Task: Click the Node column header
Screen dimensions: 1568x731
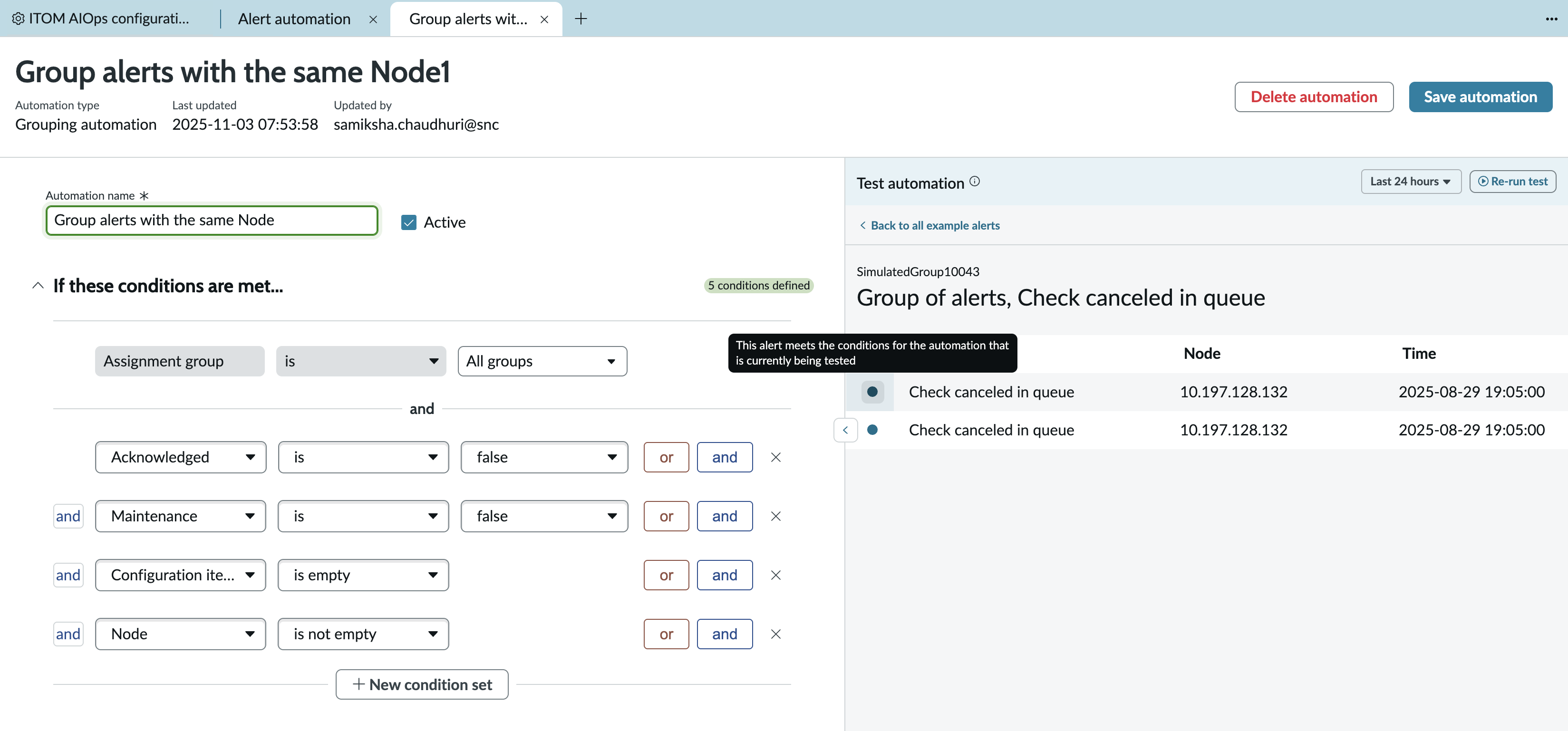Action: coord(1201,354)
